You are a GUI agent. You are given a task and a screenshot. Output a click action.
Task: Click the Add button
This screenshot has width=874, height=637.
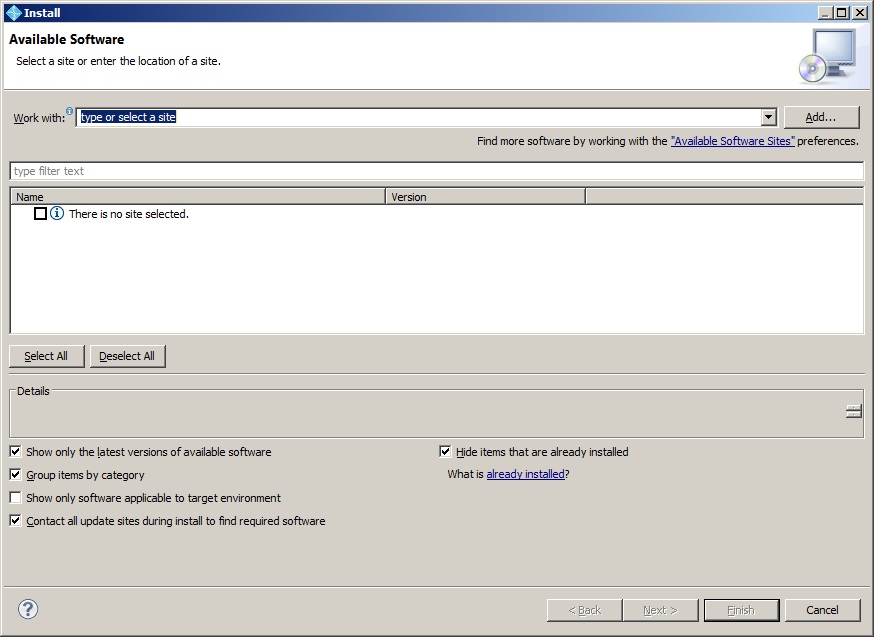coord(821,117)
